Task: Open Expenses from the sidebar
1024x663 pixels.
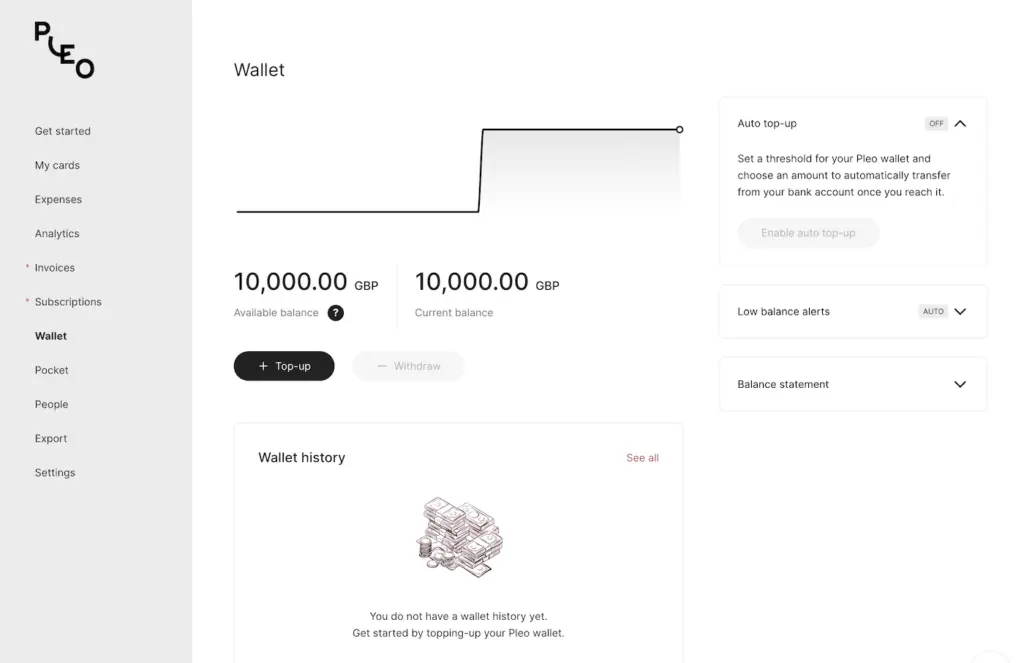Action: 58,199
